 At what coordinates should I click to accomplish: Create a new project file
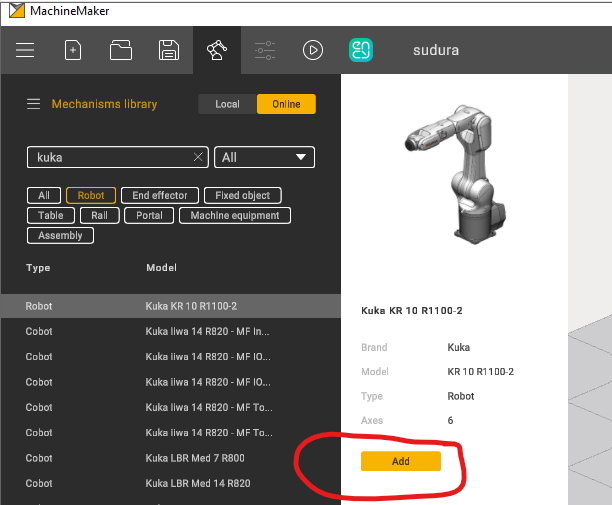coord(73,50)
